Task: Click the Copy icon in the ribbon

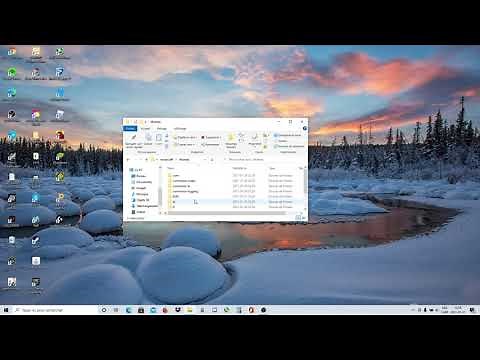Action: click(x=148, y=138)
